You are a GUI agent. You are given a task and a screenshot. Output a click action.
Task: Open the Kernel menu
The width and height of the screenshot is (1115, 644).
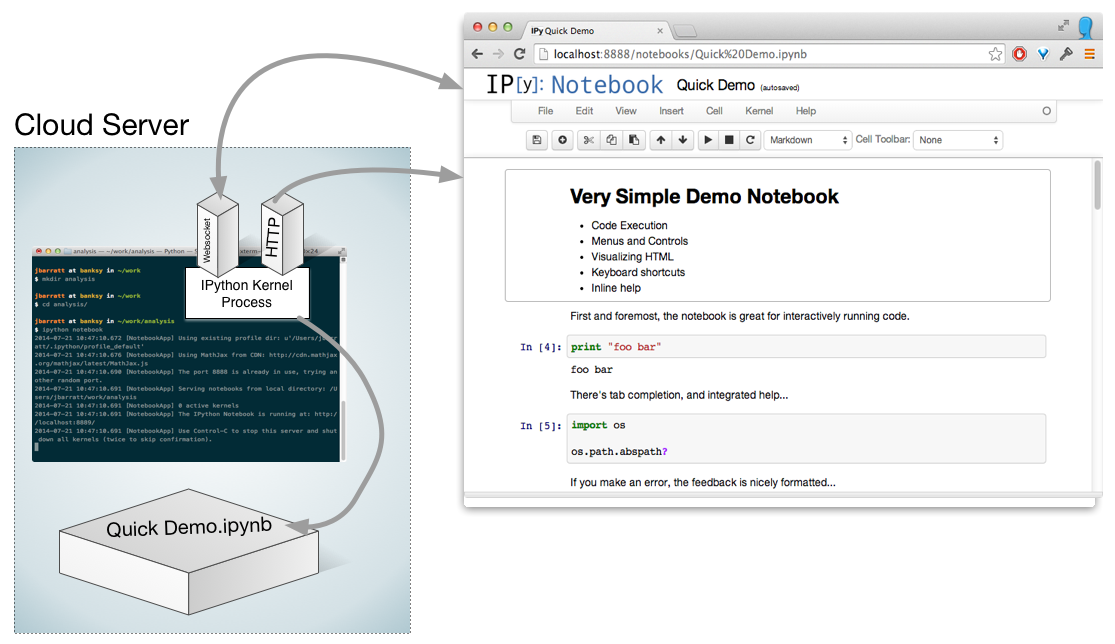click(x=759, y=111)
